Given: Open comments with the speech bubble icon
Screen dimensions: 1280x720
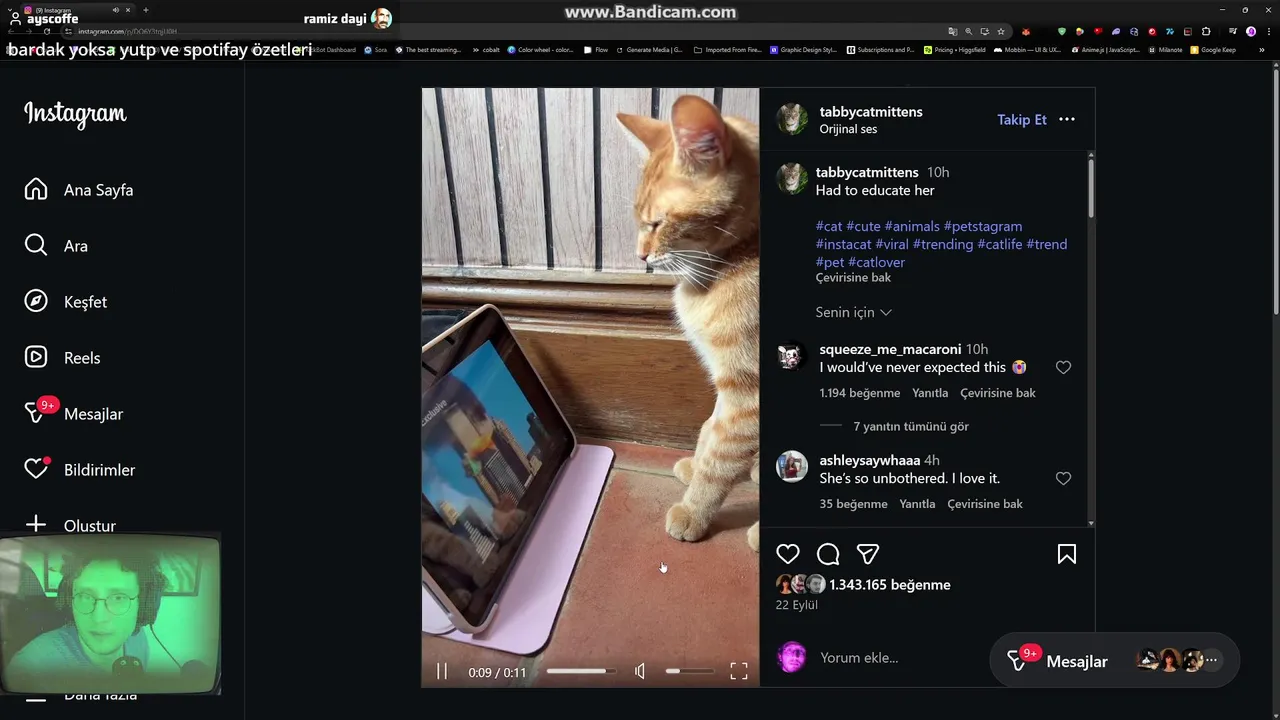Looking at the screenshot, I should (828, 554).
